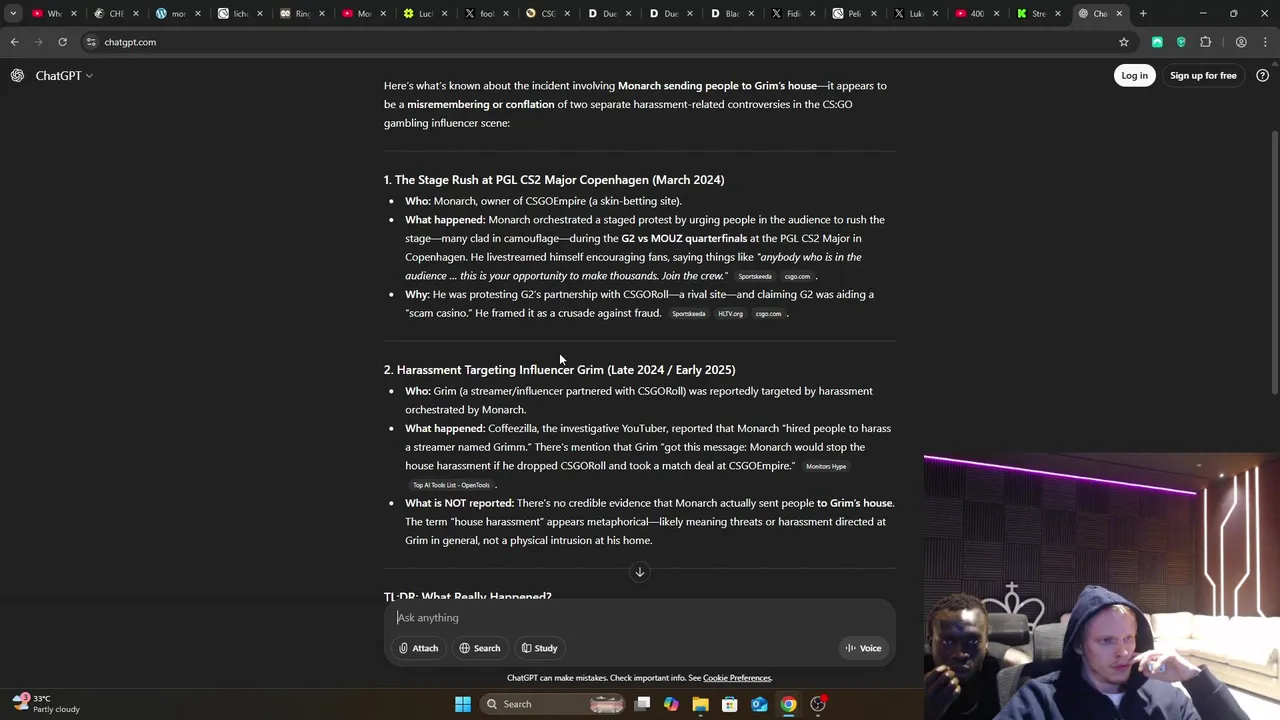Viewport: 1280px width, 720px height.
Task: Go back in browser history
Action: (14, 42)
